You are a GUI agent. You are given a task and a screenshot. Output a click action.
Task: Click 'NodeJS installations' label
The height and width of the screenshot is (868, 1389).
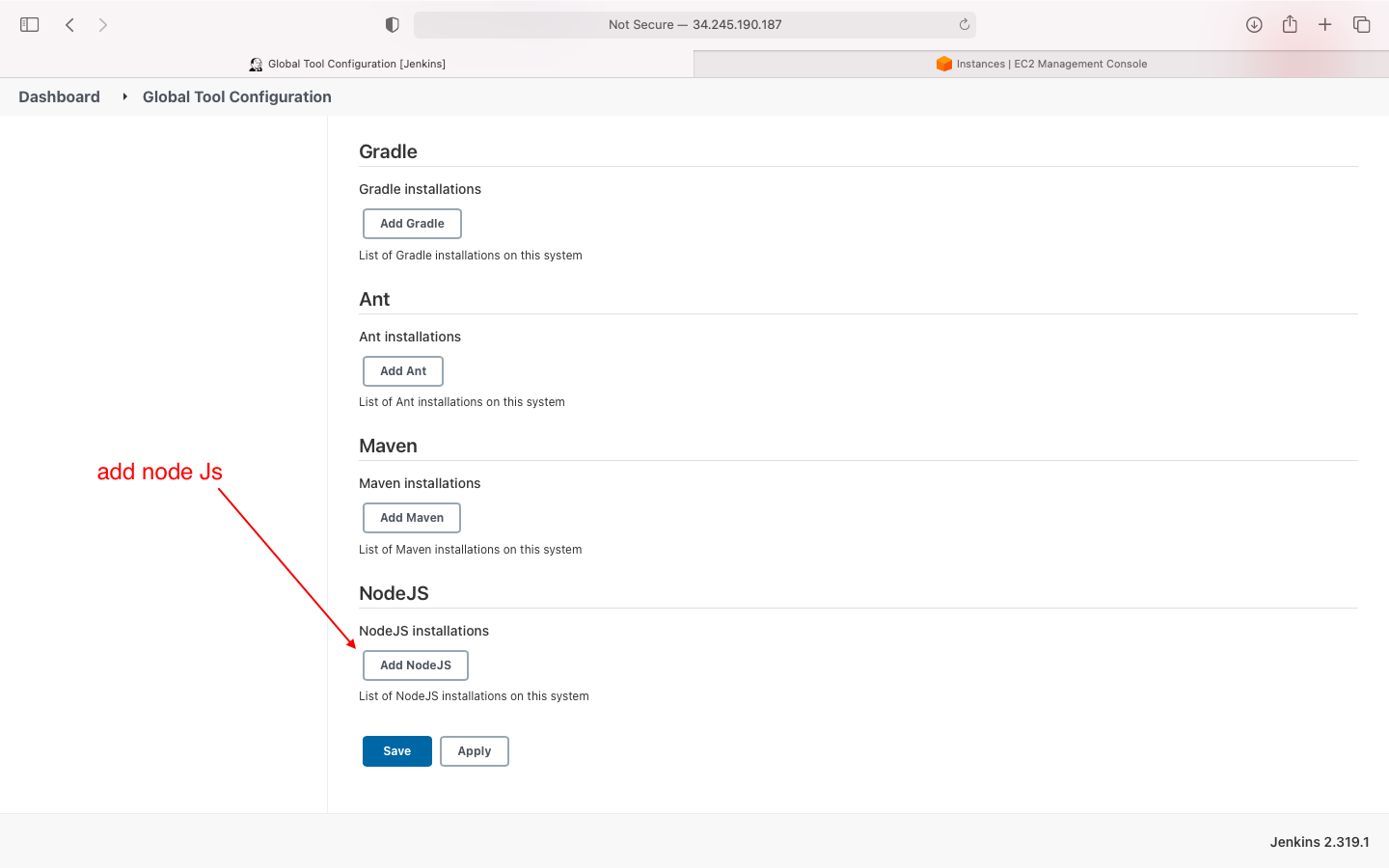(x=423, y=631)
